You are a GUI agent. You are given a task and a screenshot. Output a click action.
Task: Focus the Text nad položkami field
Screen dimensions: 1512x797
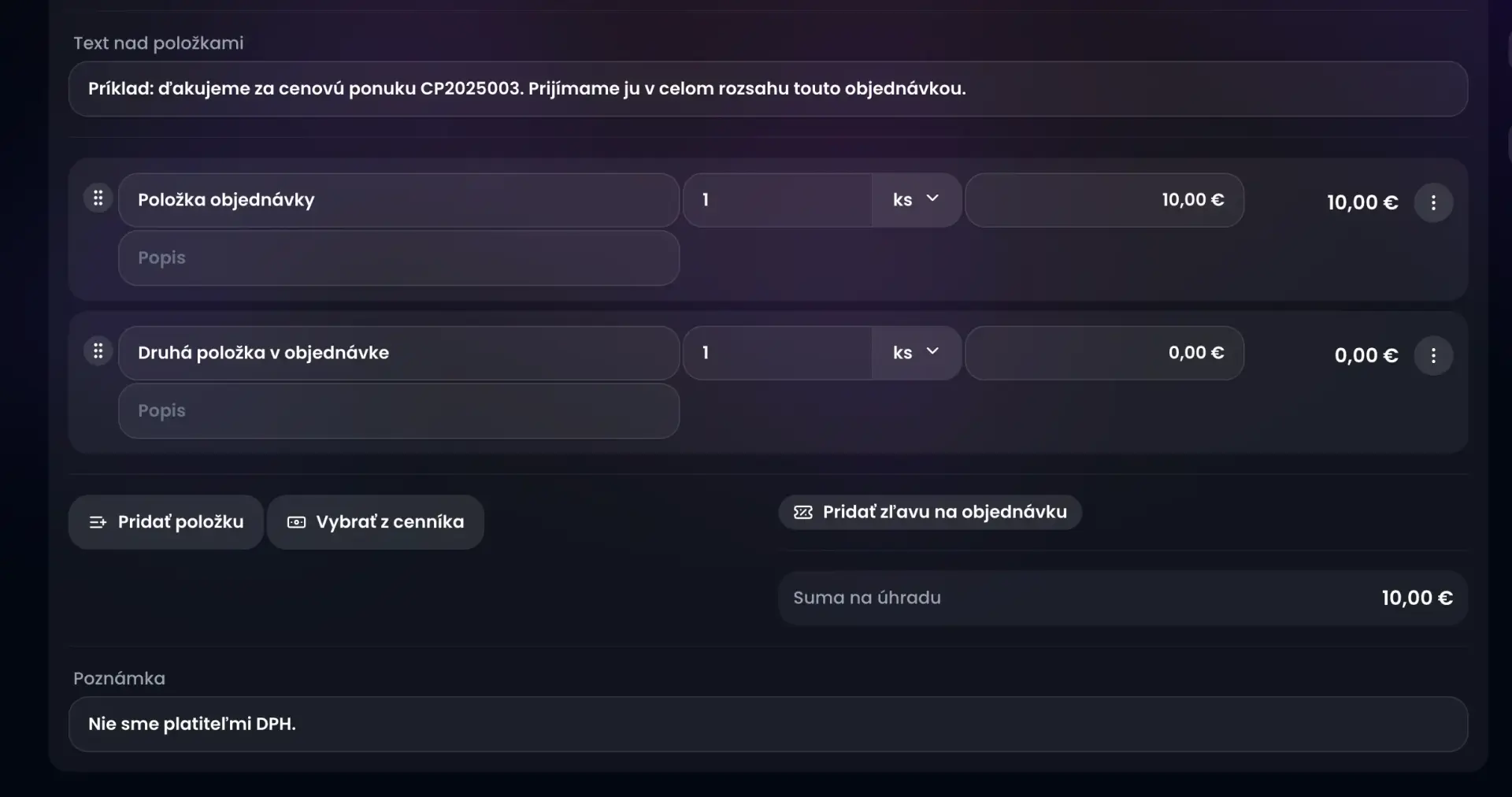point(768,89)
